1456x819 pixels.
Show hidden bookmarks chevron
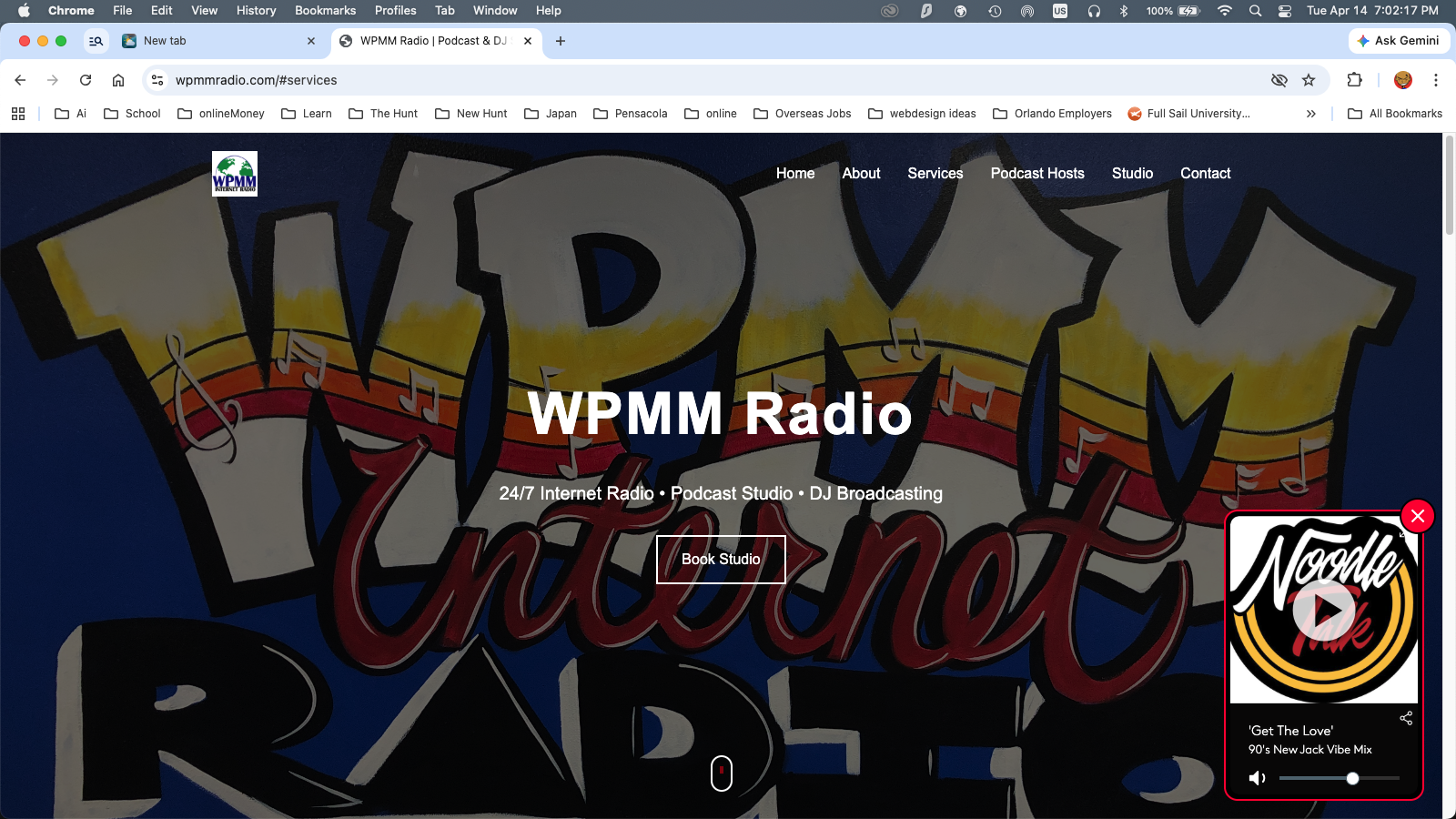pyautogui.click(x=1311, y=114)
